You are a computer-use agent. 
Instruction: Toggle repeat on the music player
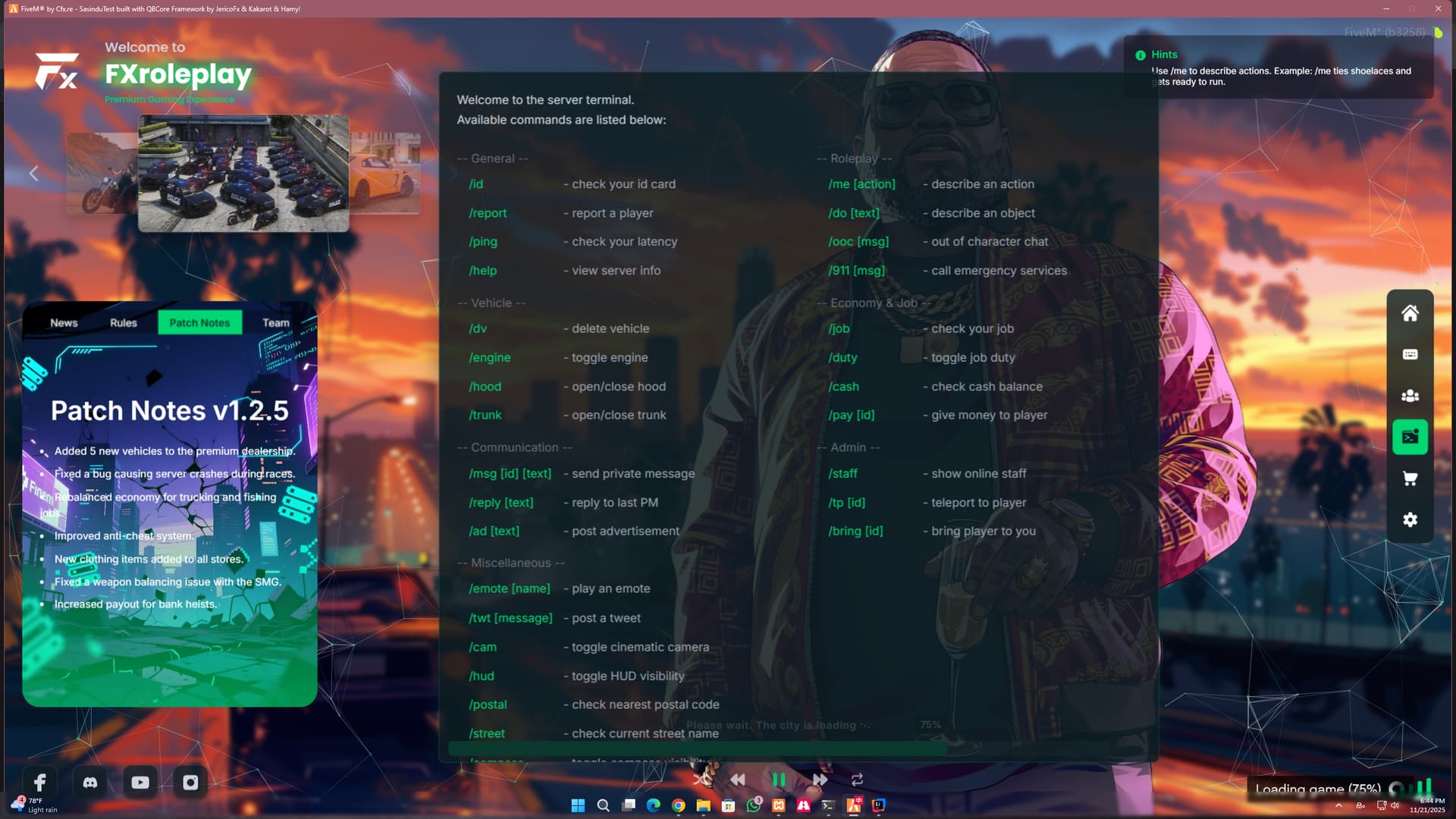(857, 780)
